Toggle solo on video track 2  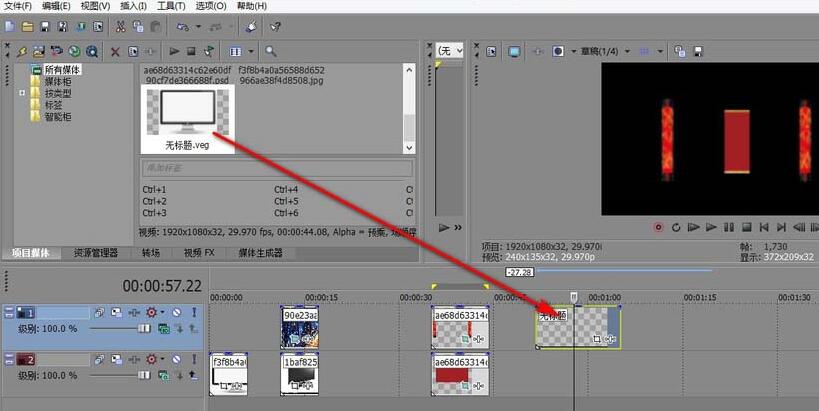pyautogui.click(x=193, y=359)
